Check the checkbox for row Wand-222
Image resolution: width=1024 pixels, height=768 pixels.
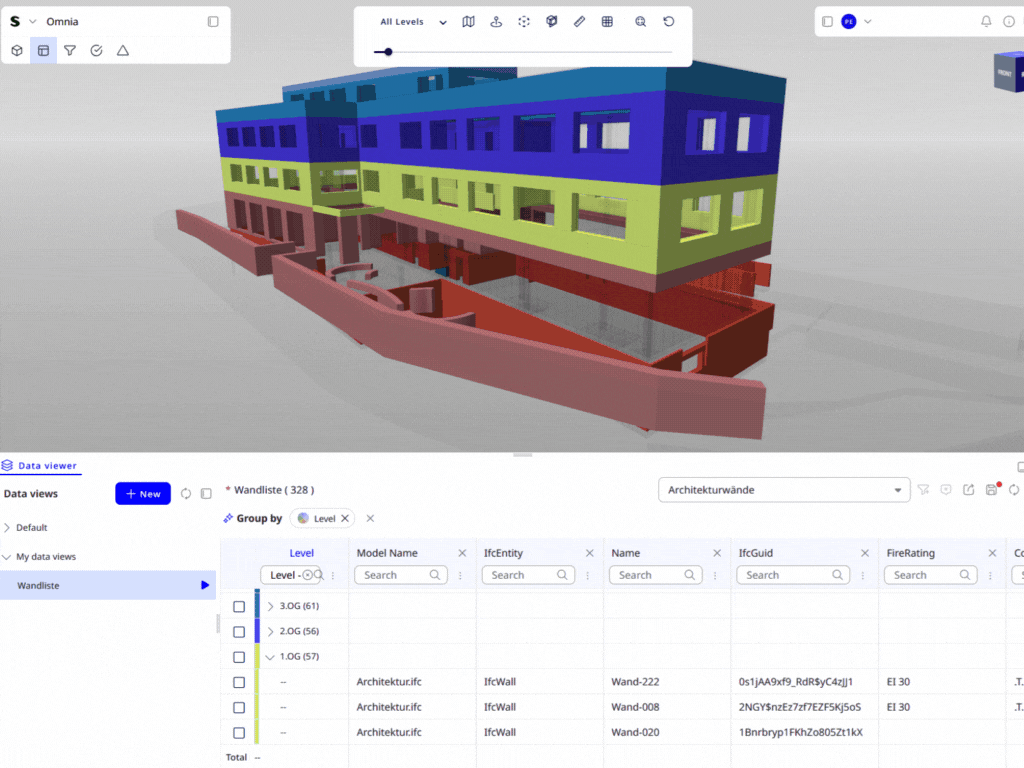pyautogui.click(x=238, y=682)
